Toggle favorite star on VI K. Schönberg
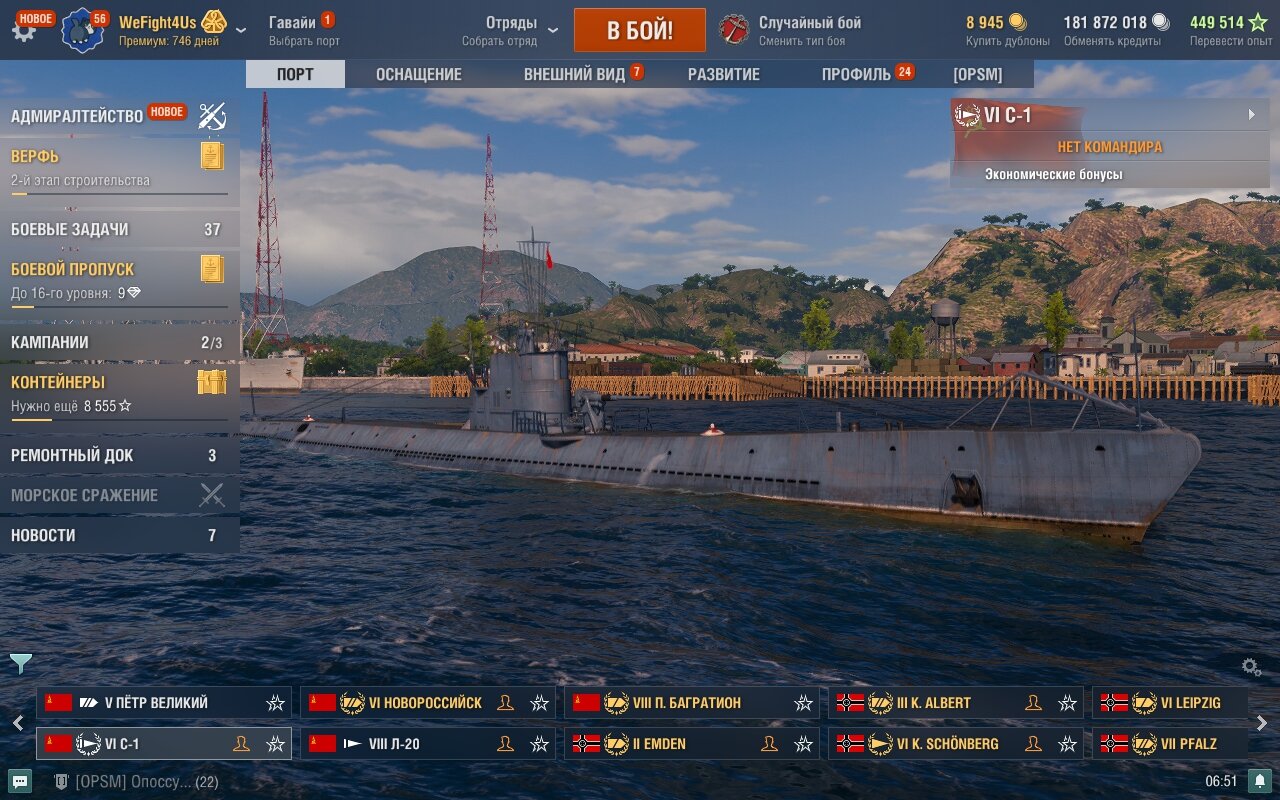This screenshot has height=800, width=1280. (x=1068, y=744)
